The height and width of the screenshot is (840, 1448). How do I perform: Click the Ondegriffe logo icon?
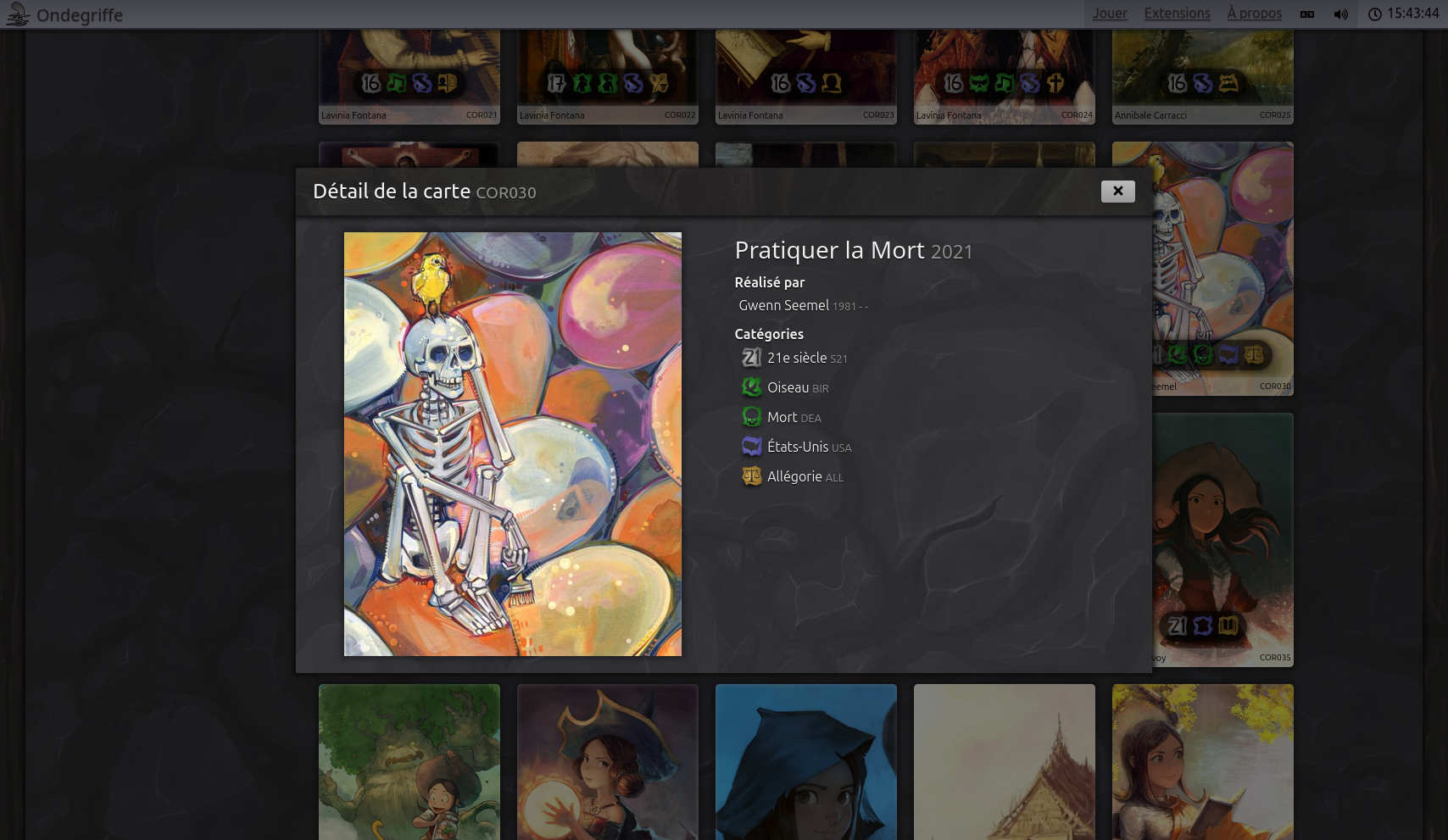pos(18,14)
